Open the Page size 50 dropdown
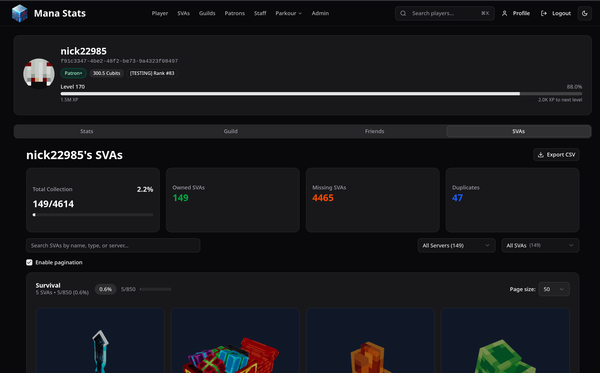Viewport: 600px width, 373px height. point(554,289)
